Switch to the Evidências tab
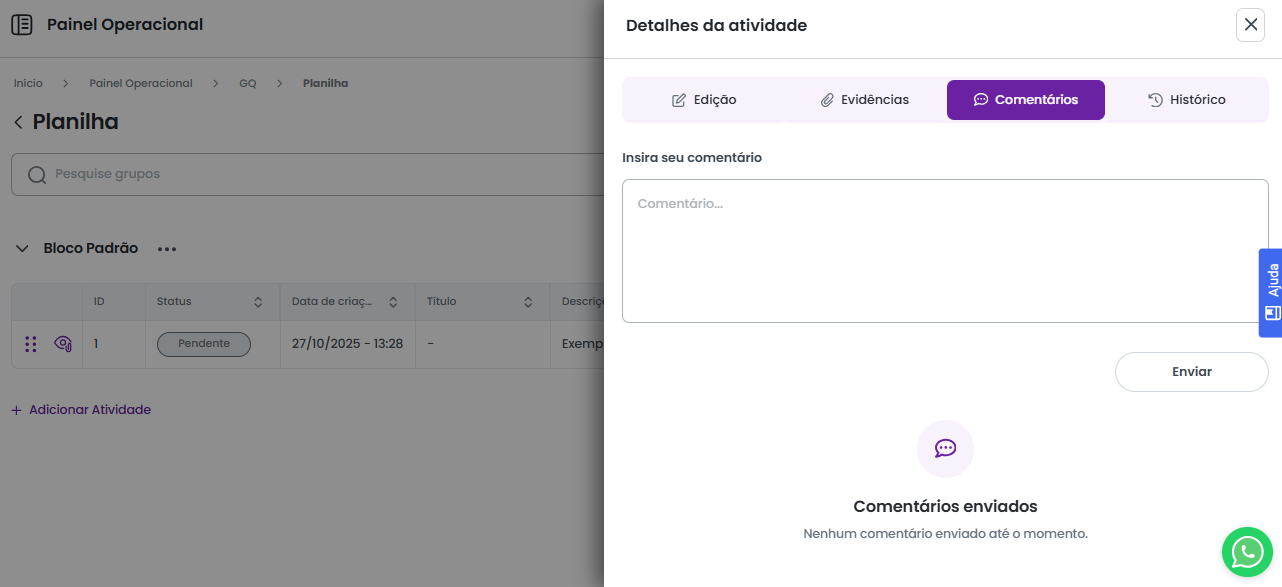The width and height of the screenshot is (1282, 587). (865, 100)
